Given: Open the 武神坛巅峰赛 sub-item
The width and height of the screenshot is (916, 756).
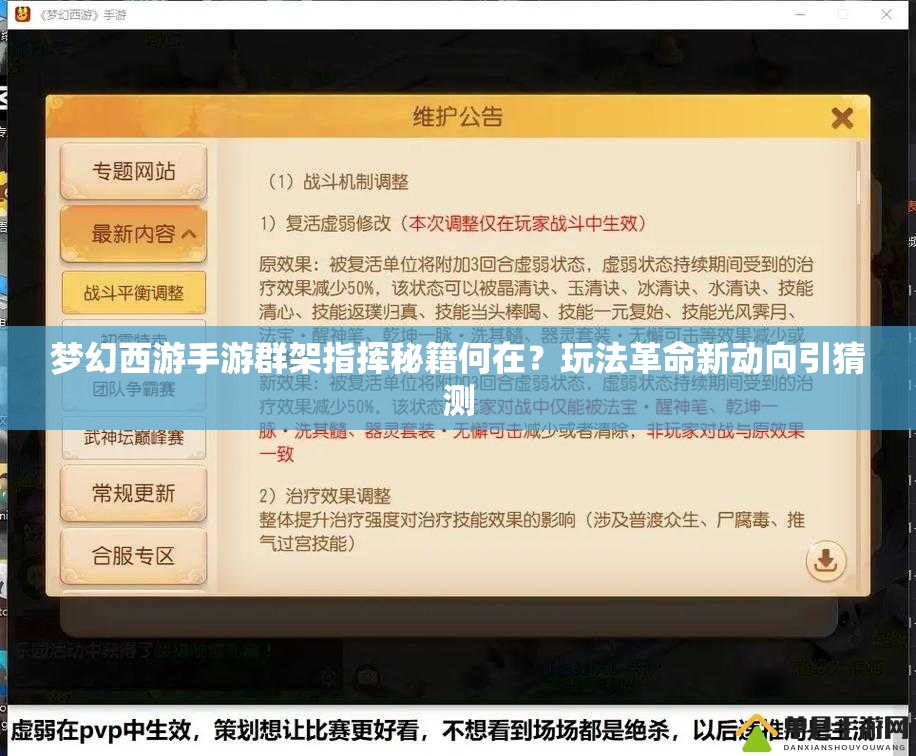Looking at the screenshot, I should tap(133, 437).
